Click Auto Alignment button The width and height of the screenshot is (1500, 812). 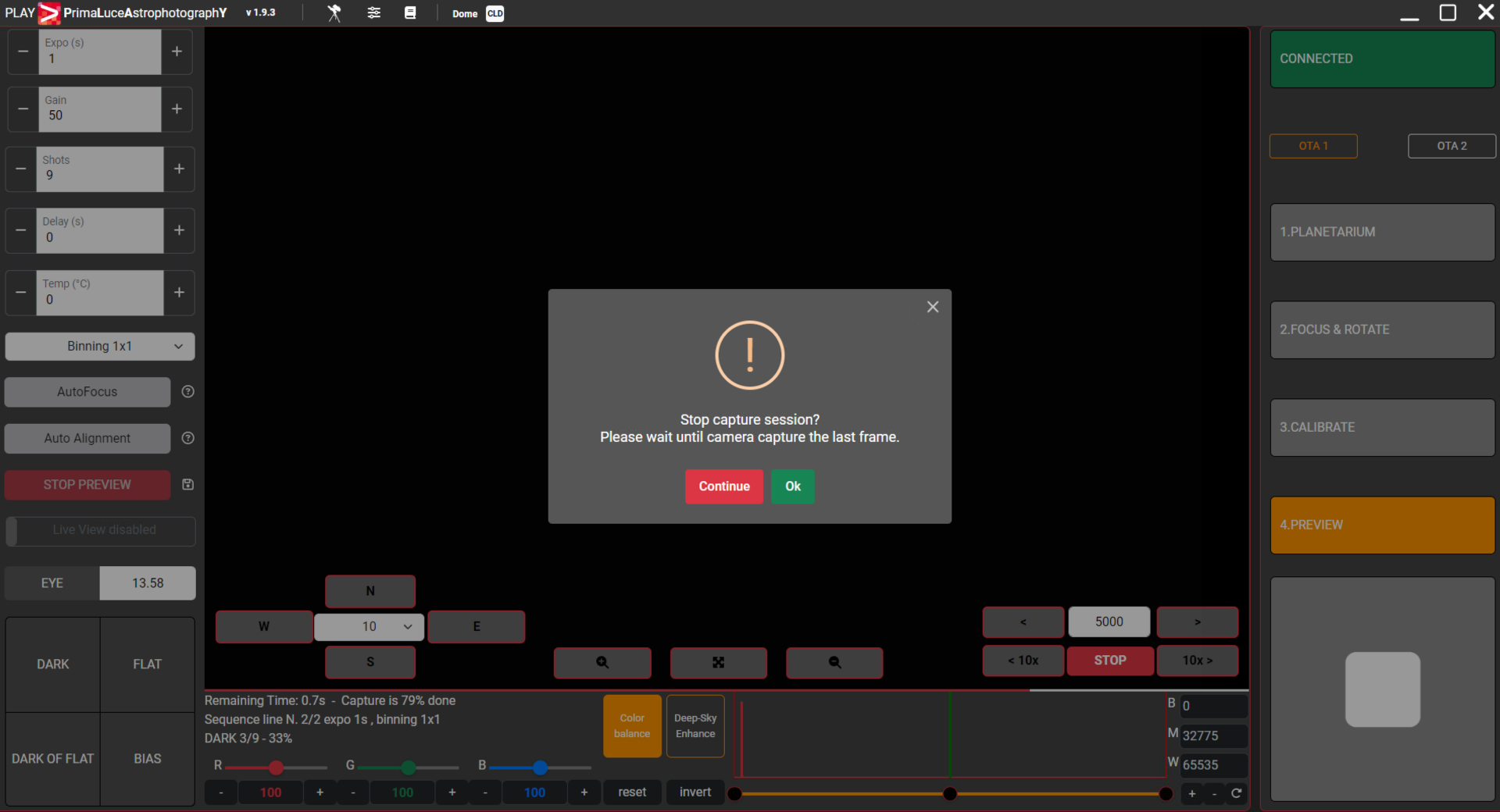point(87,439)
